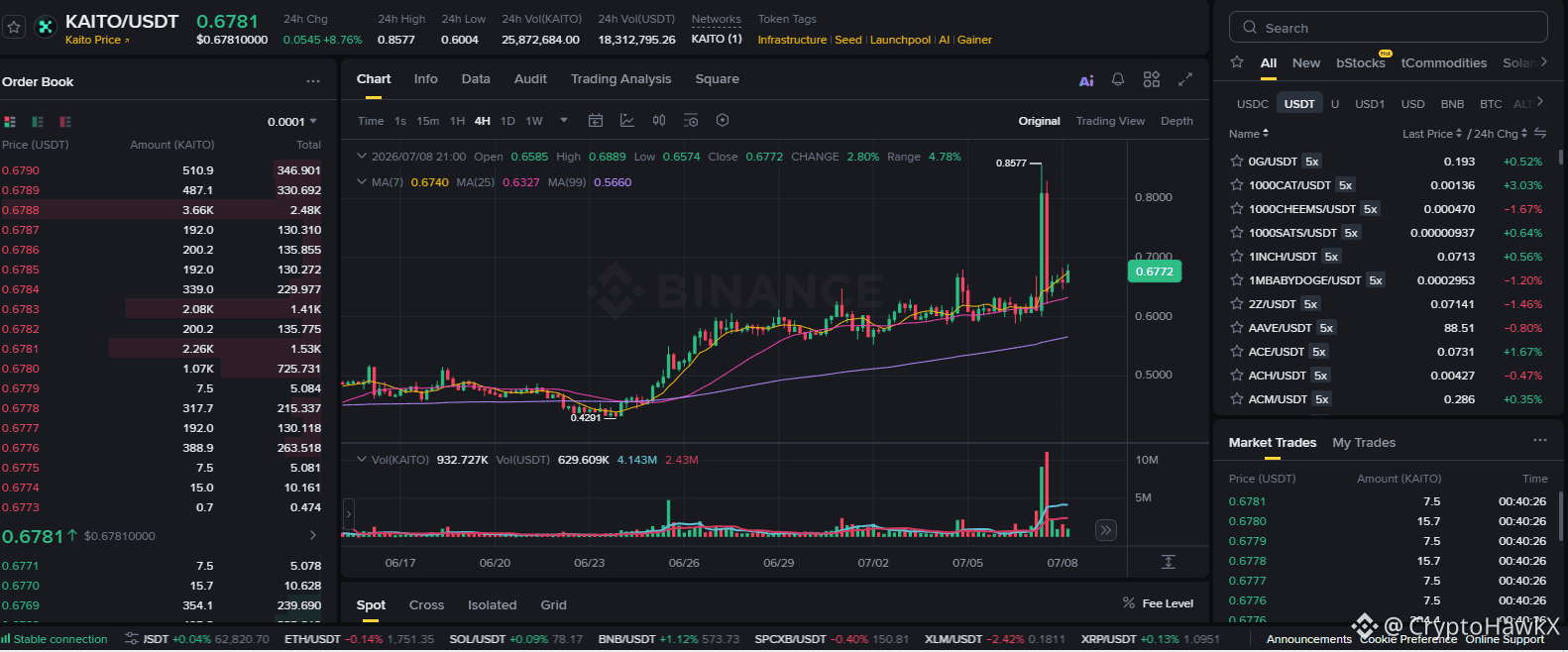Select the 15m chart interval
This screenshot has width=1568, height=652.
click(428, 121)
